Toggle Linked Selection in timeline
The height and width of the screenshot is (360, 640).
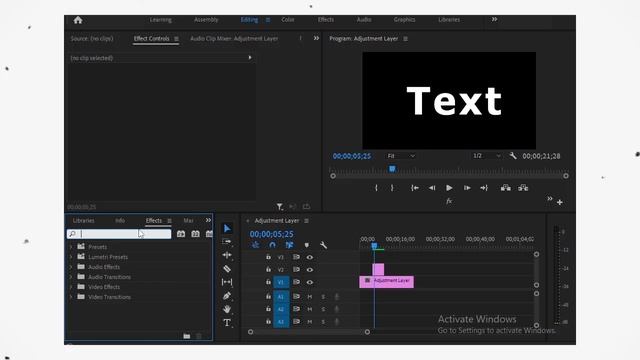[x=289, y=245]
